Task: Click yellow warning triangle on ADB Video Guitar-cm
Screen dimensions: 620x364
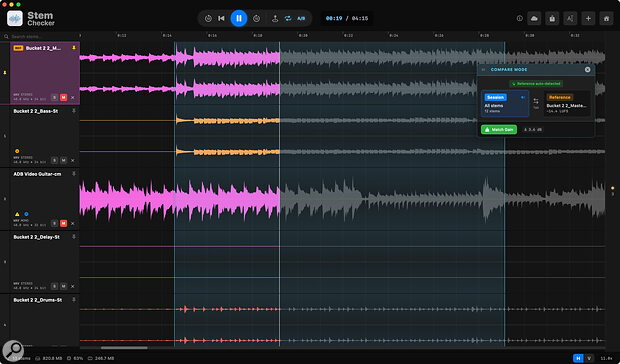Action: tap(17, 214)
